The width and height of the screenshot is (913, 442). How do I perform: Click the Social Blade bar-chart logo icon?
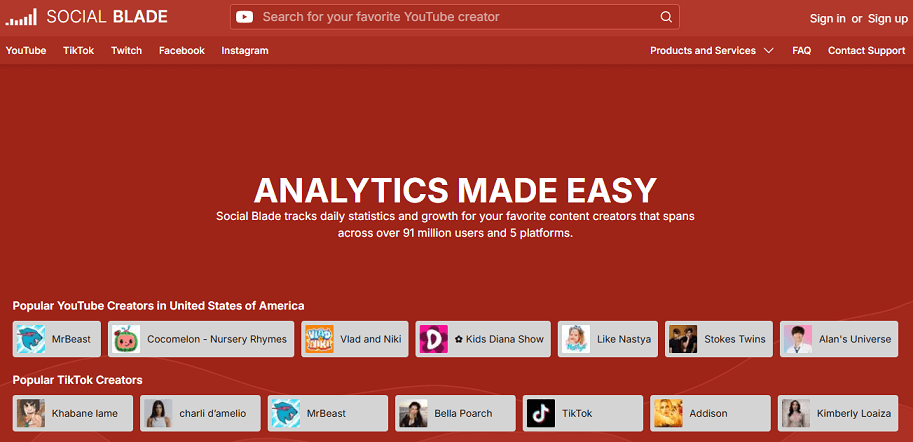(x=21, y=17)
